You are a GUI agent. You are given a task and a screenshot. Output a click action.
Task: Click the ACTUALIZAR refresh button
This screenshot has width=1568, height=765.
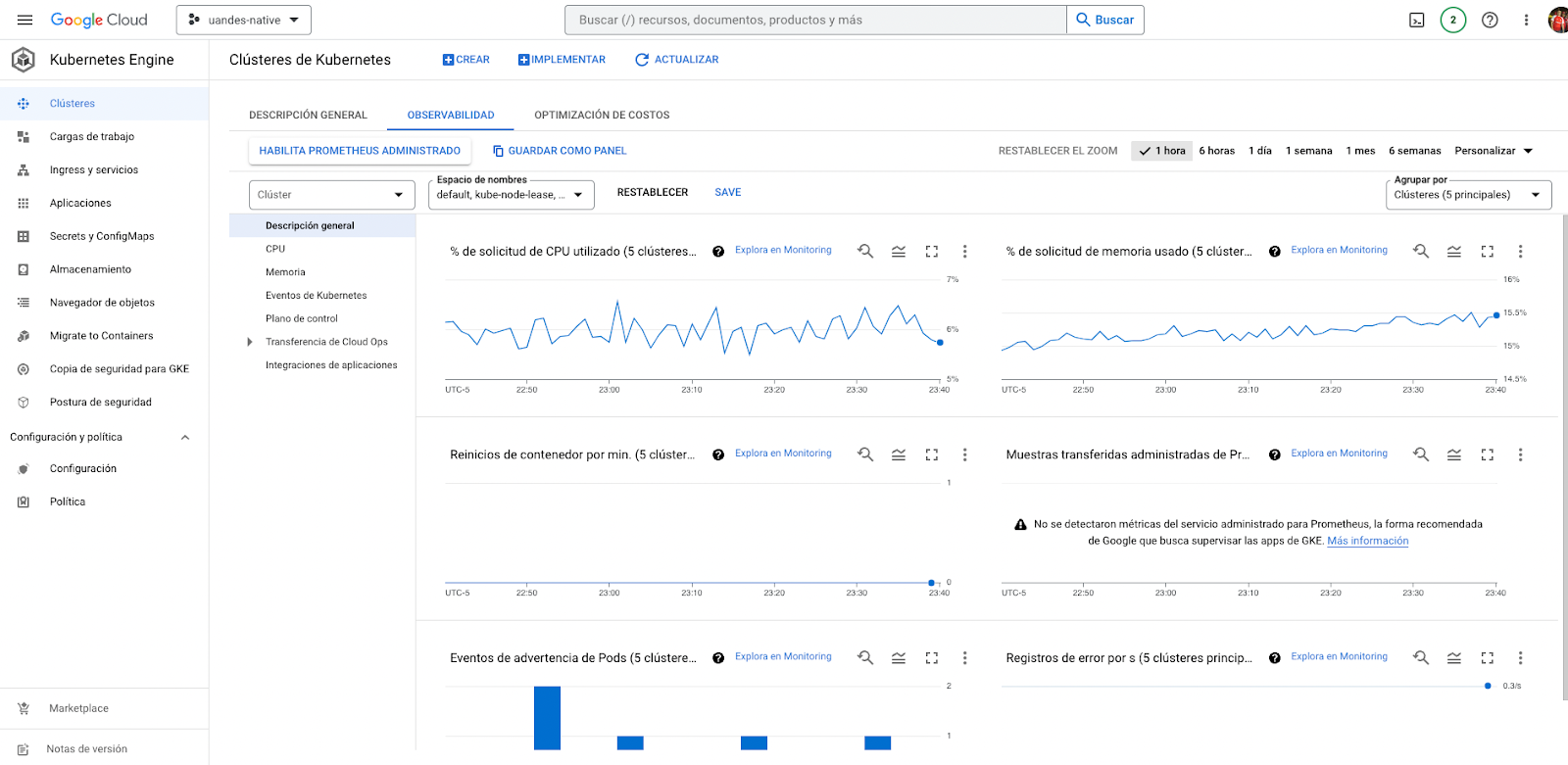(676, 60)
